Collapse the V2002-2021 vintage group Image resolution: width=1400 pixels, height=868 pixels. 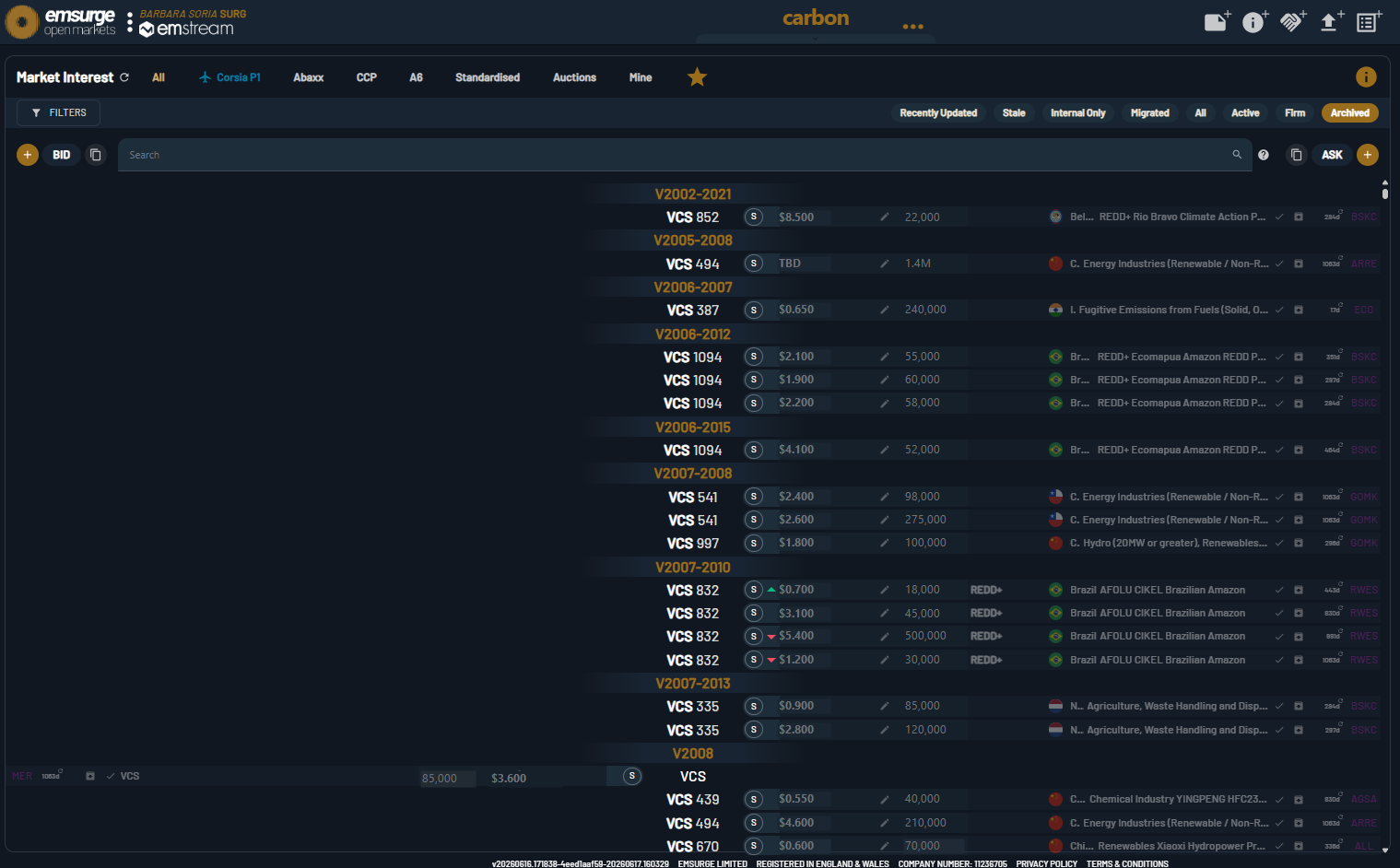click(693, 194)
